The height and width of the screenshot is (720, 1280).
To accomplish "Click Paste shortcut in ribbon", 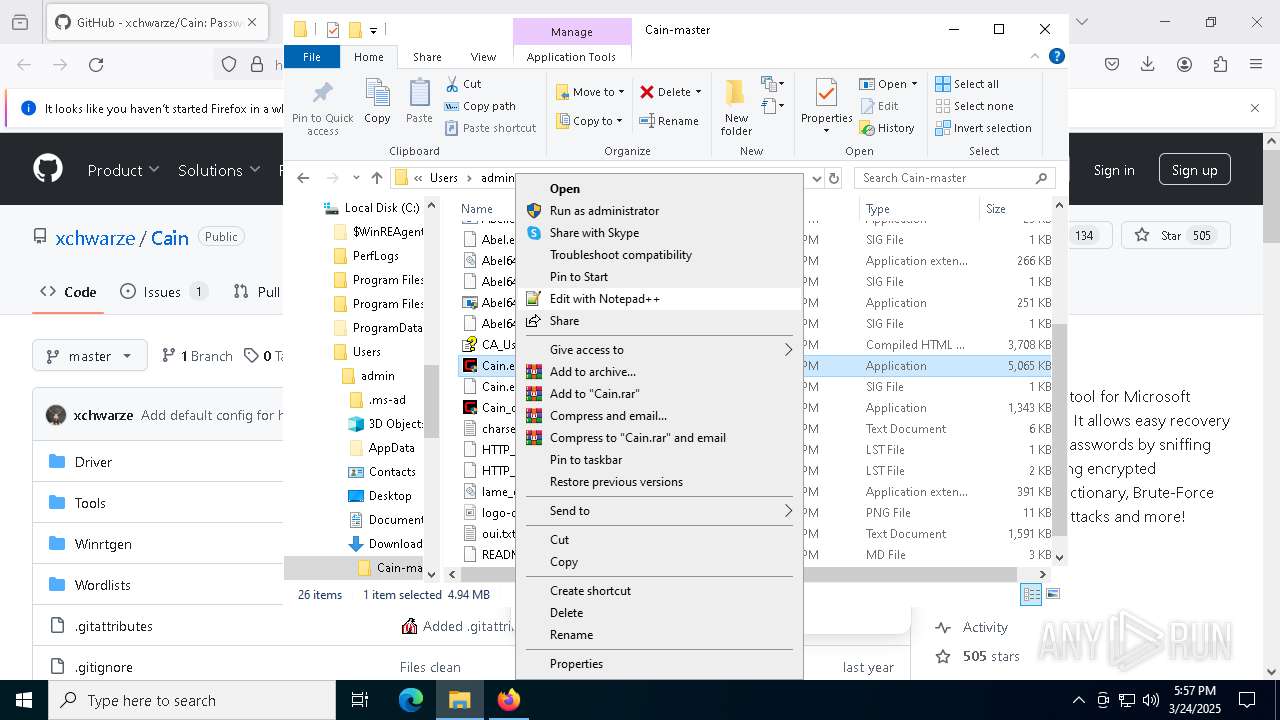I will 490,128.
